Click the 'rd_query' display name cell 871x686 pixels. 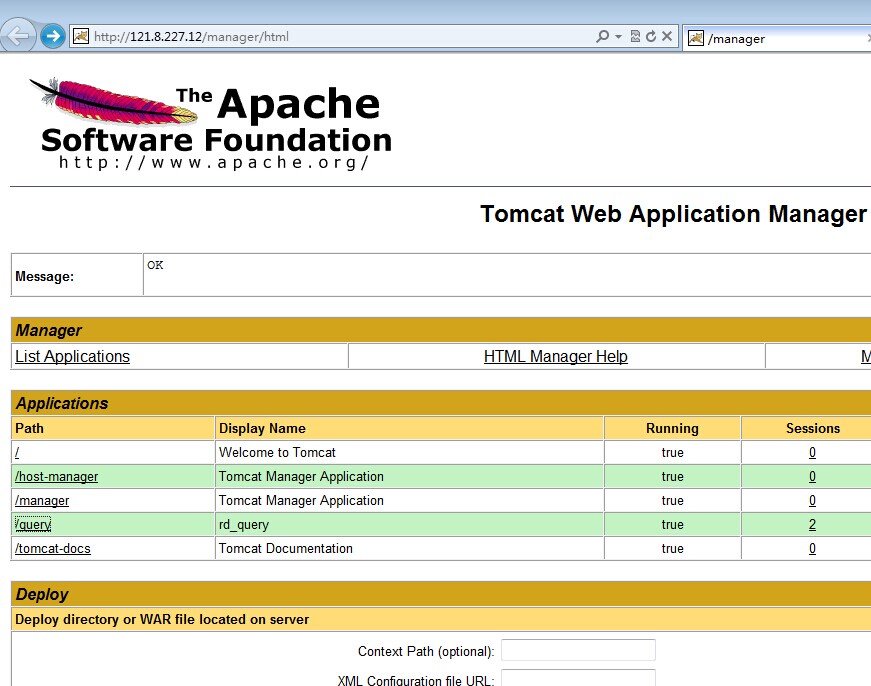409,524
